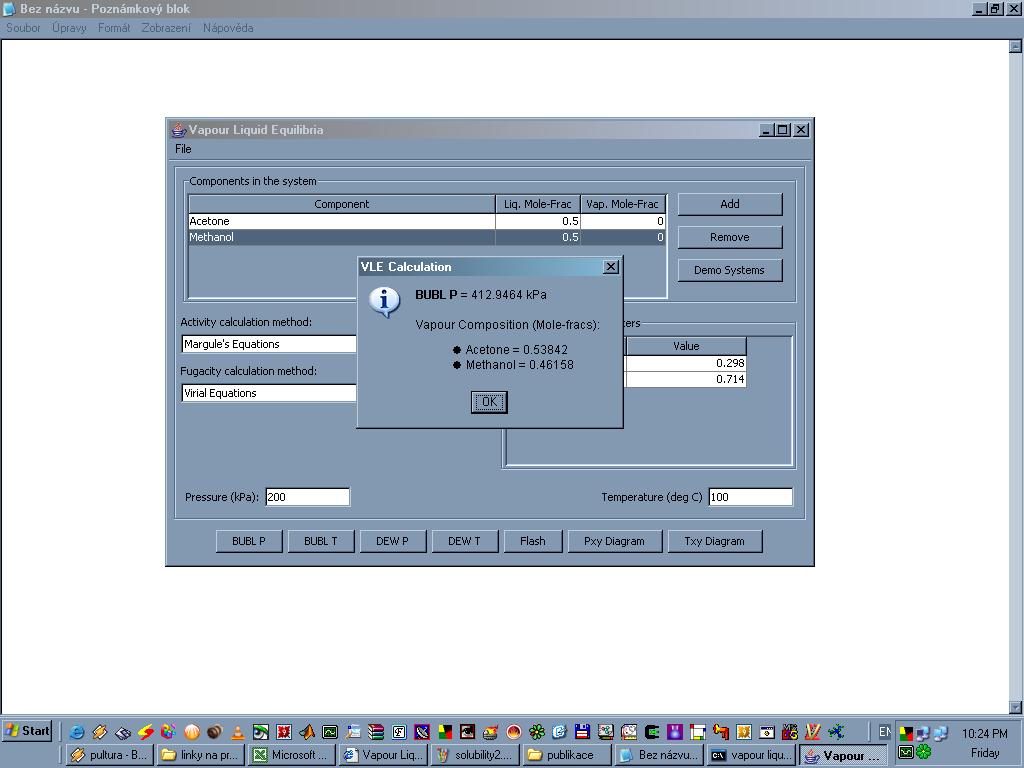The width and height of the screenshot is (1024, 768).
Task: Close the VLE Calculation dialog with X
Action: coord(611,266)
